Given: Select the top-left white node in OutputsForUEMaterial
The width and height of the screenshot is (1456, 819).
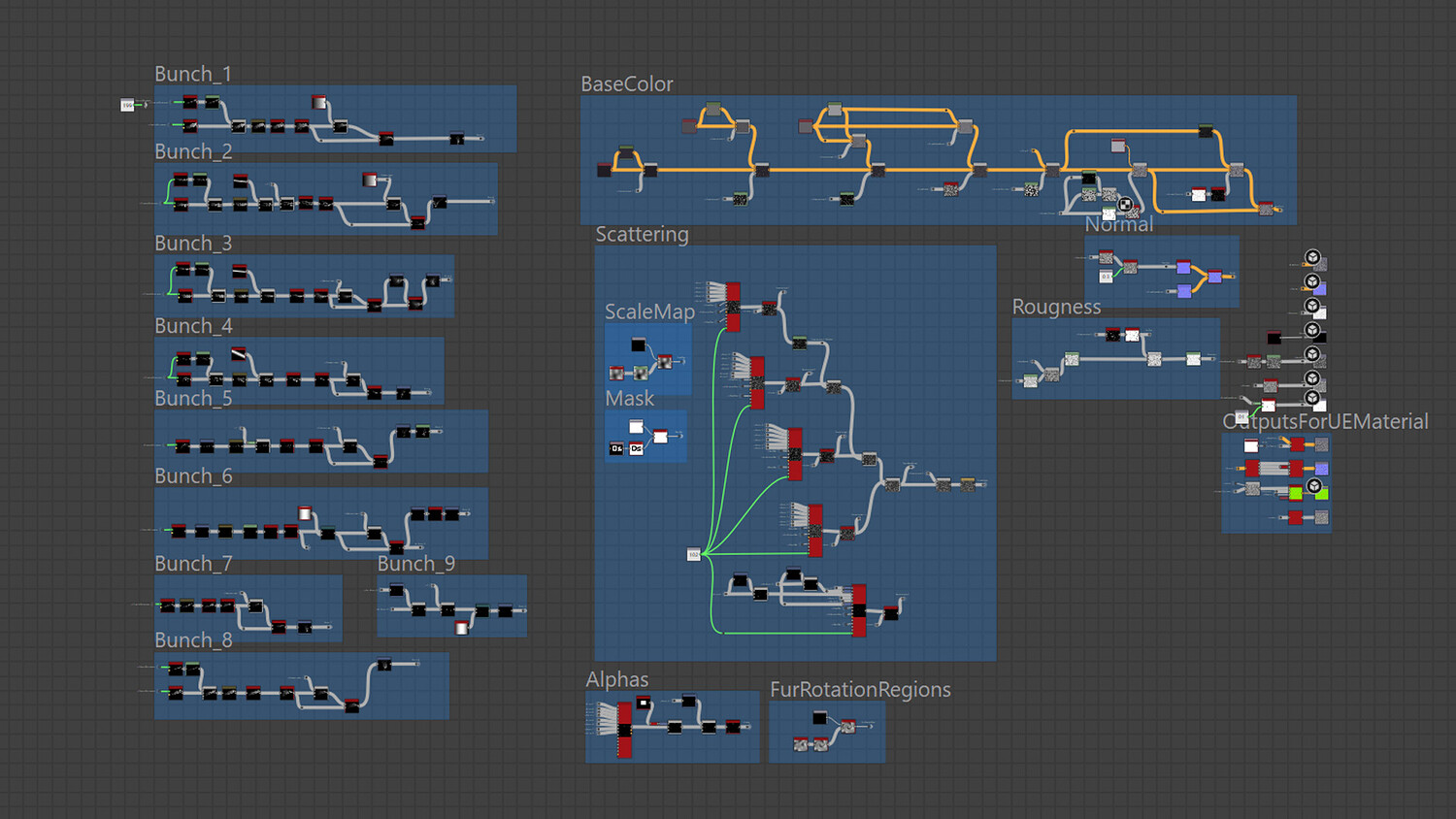Looking at the screenshot, I should (1251, 445).
